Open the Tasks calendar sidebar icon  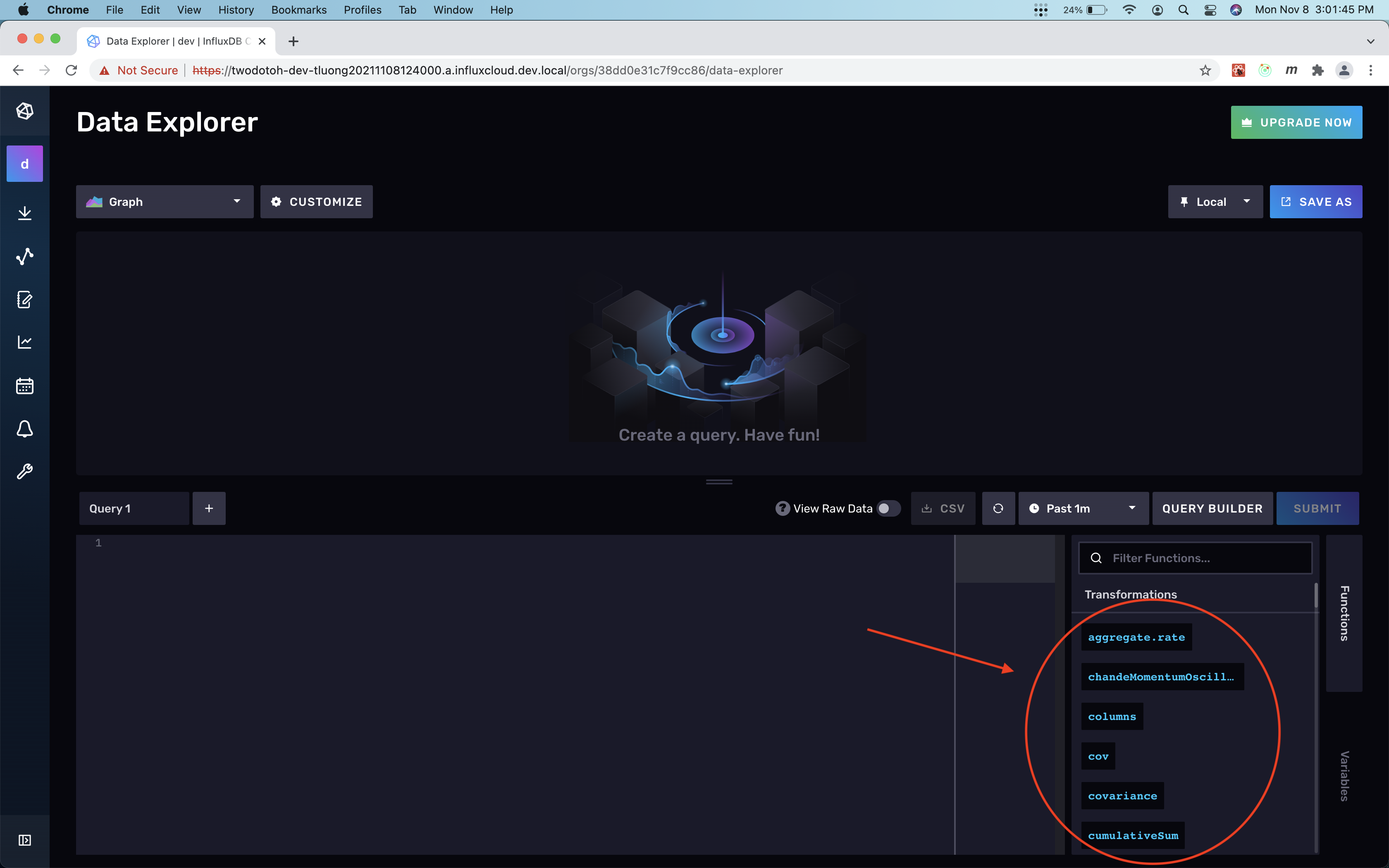point(25,386)
